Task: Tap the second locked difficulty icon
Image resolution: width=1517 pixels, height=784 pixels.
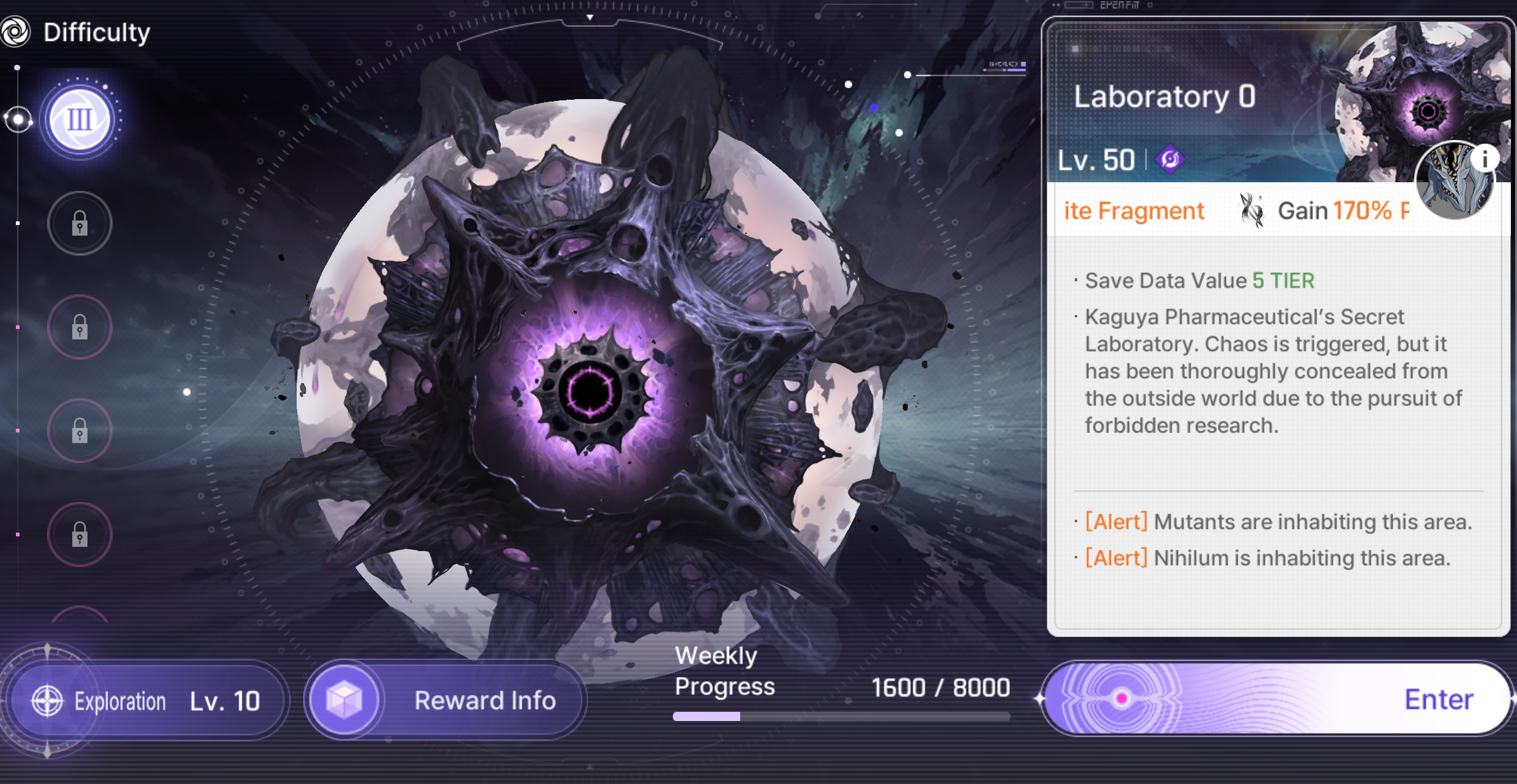Action: (80, 327)
